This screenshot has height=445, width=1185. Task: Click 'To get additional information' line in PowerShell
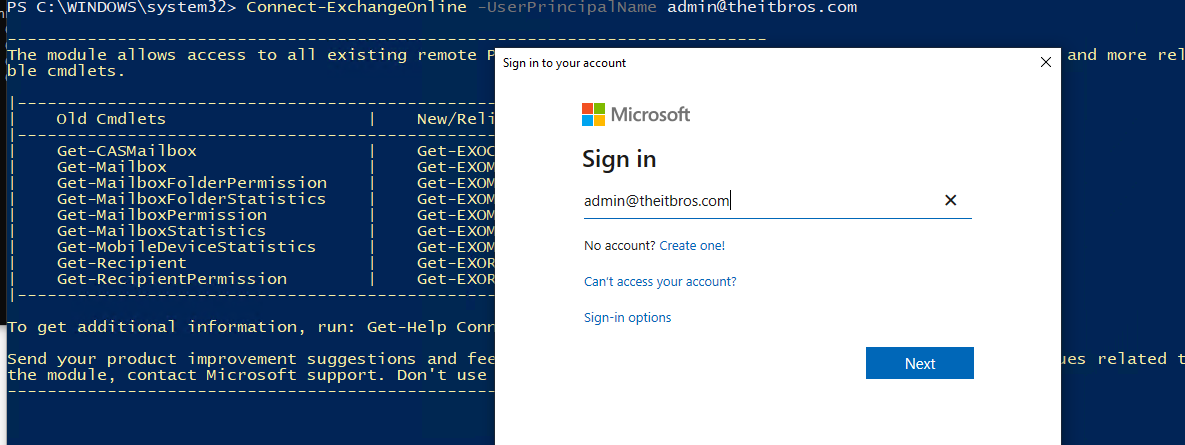tap(251, 327)
